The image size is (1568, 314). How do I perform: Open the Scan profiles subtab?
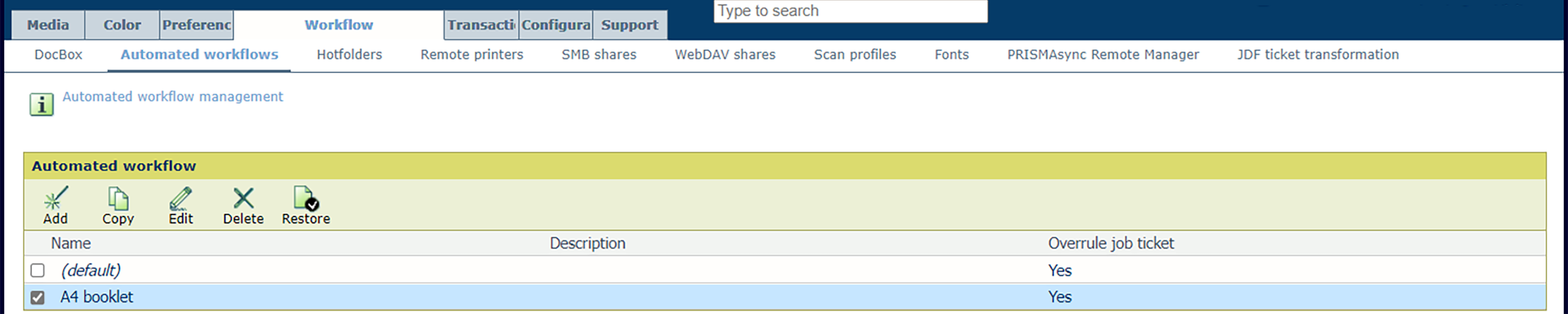(855, 55)
